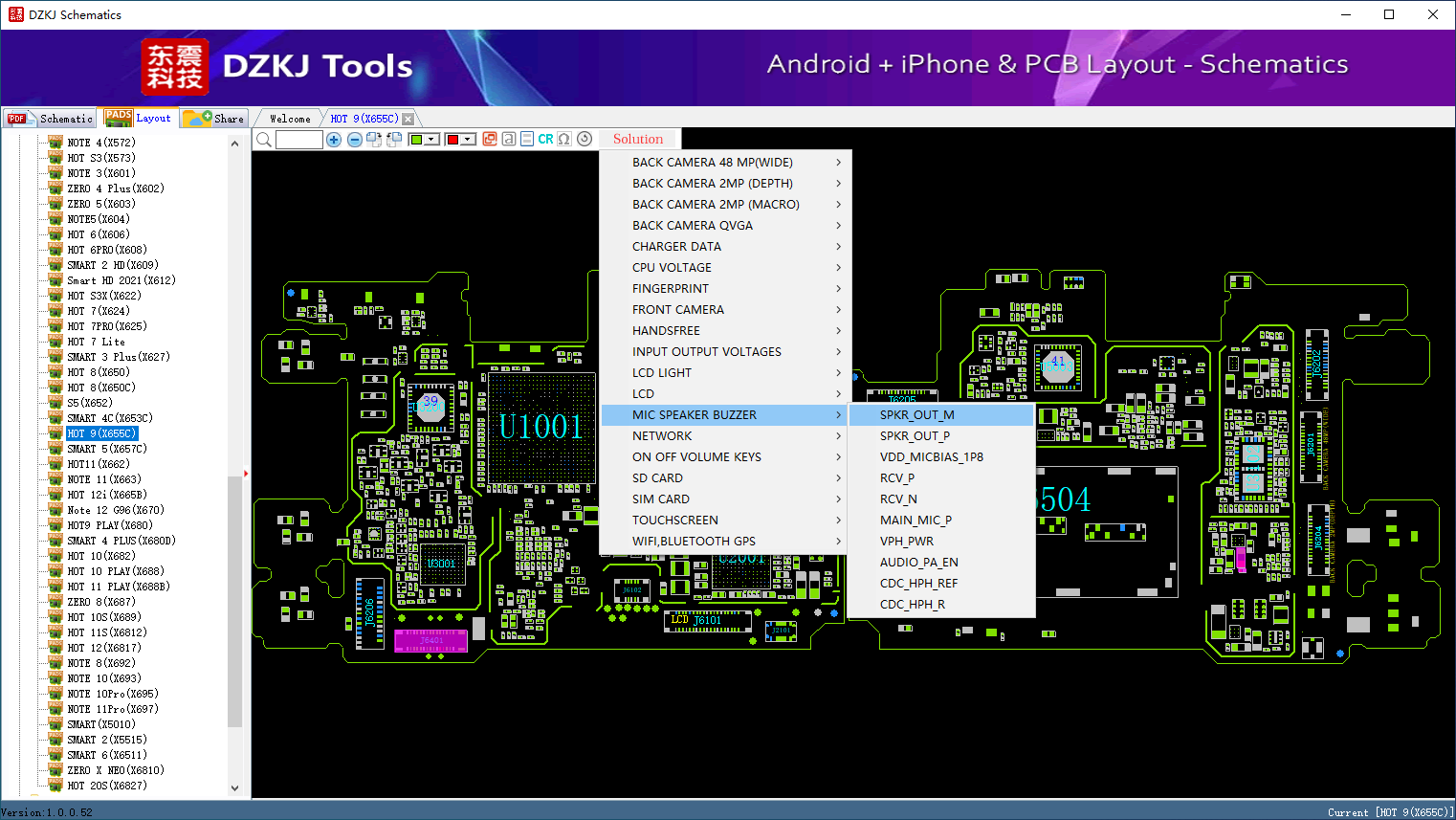Click the rotate counter-clockwise copy icon
This screenshot has width=1456, height=820.
[394, 140]
